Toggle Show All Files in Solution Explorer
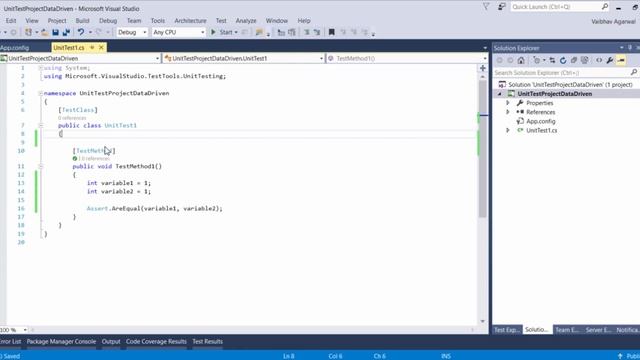 (584, 60)
